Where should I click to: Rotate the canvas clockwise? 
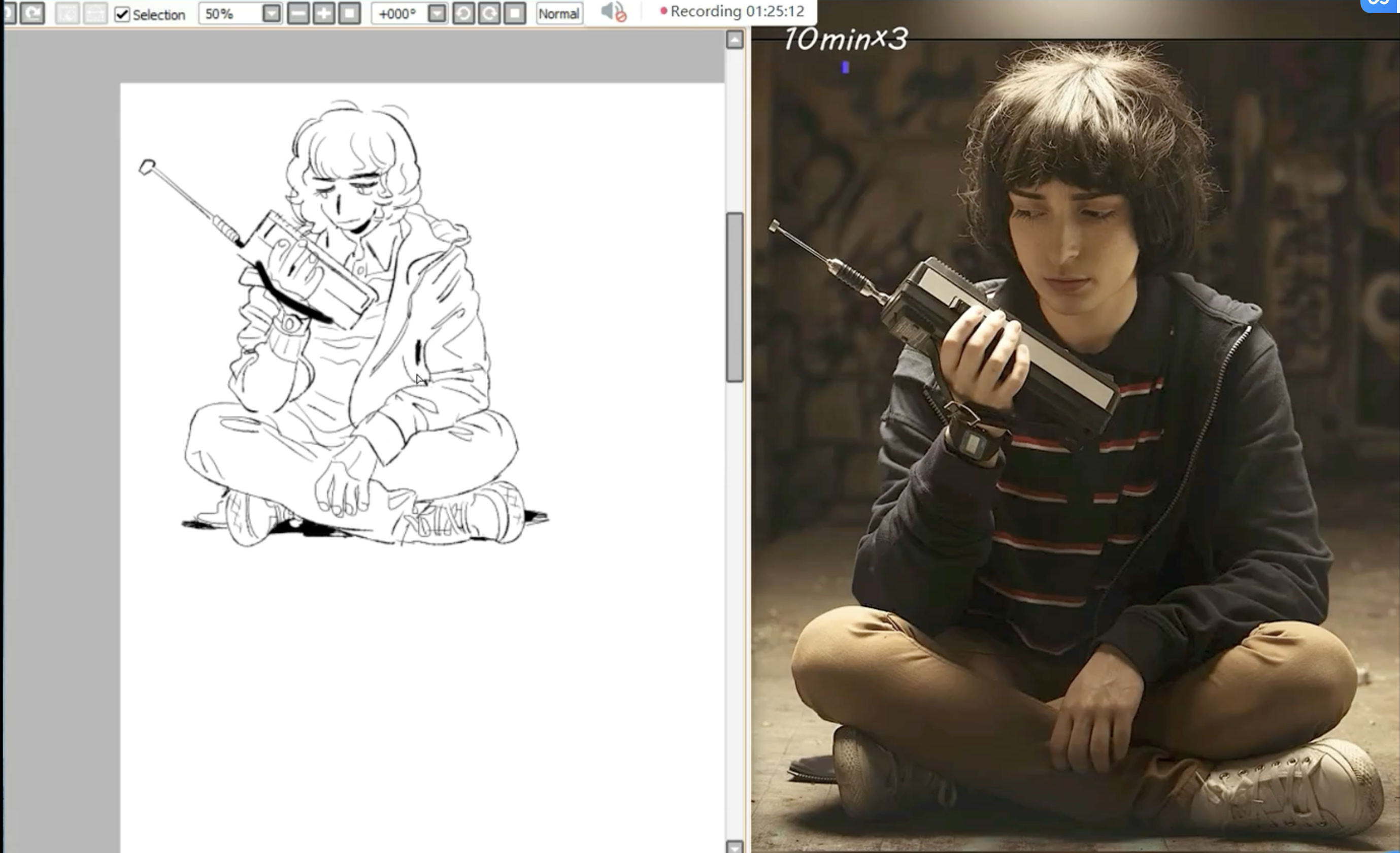(489, 13)
